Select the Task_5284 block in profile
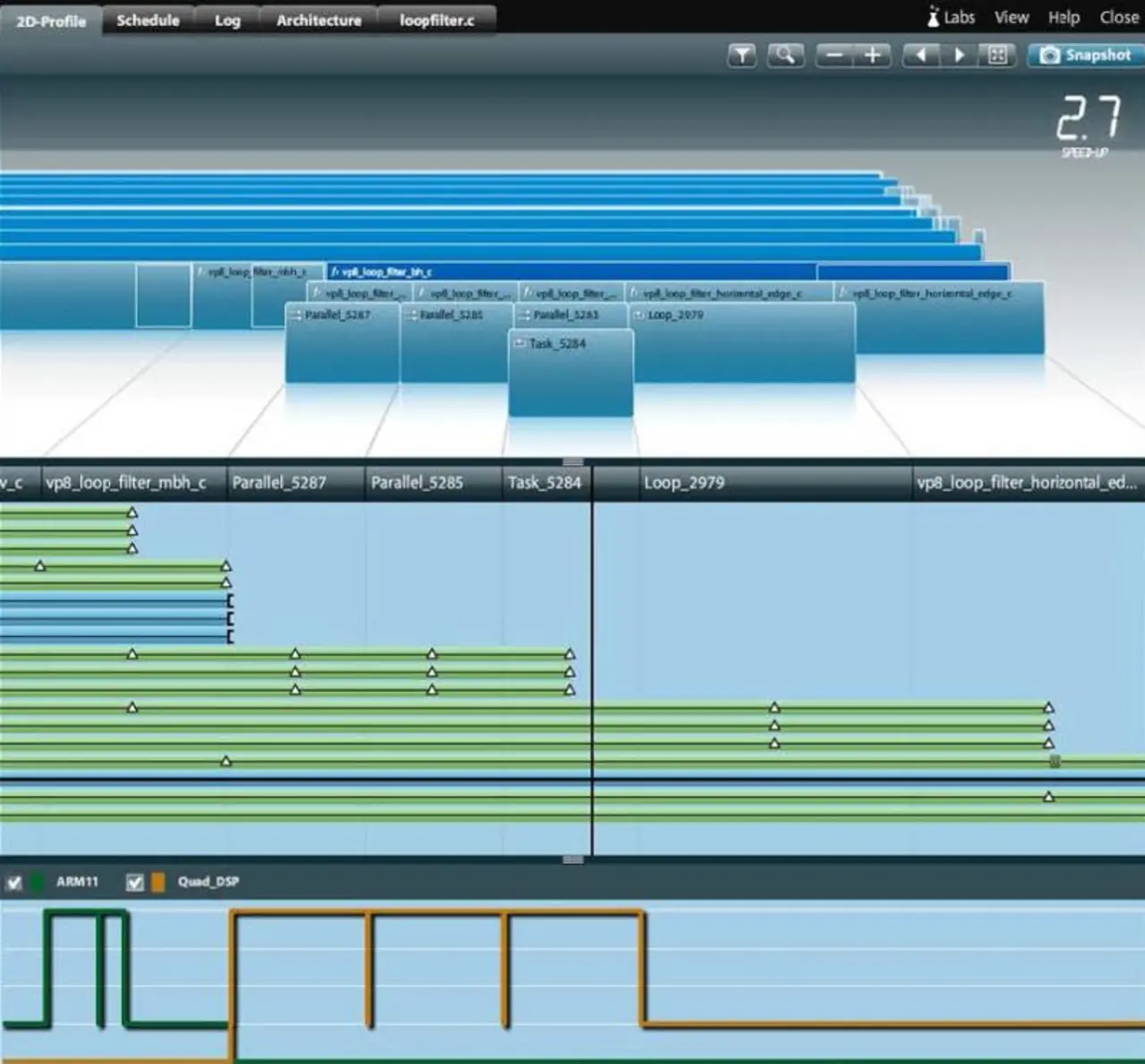The image size is (1145, 1064). pos(570,376)
